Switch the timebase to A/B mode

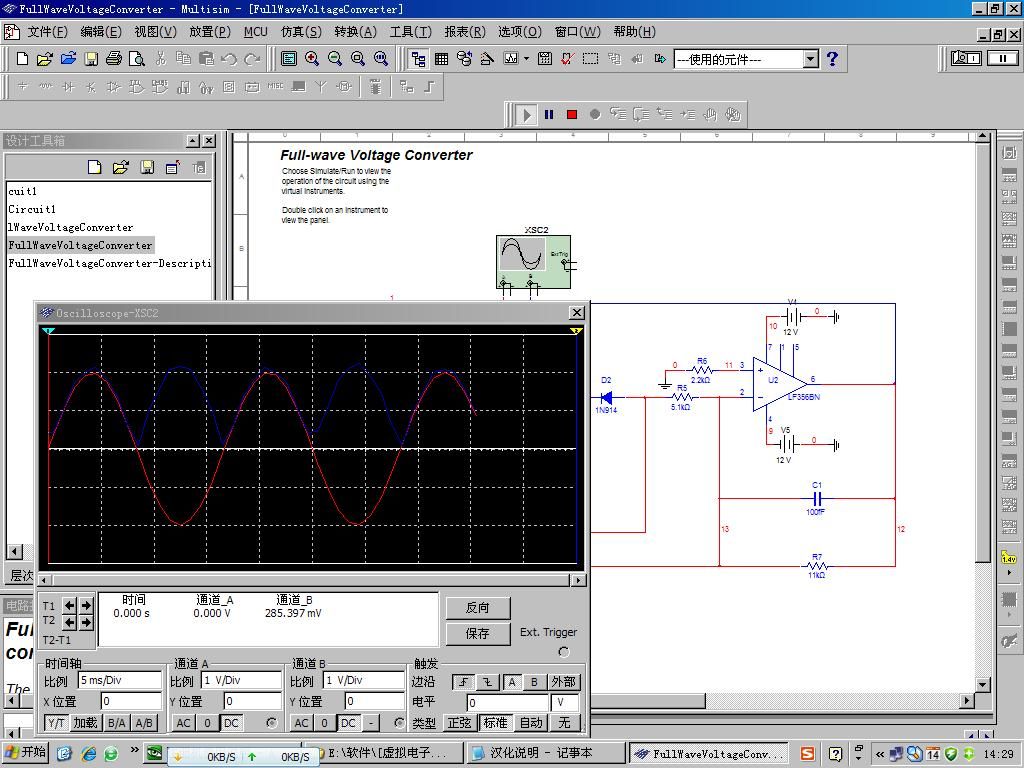click(144, 723)
